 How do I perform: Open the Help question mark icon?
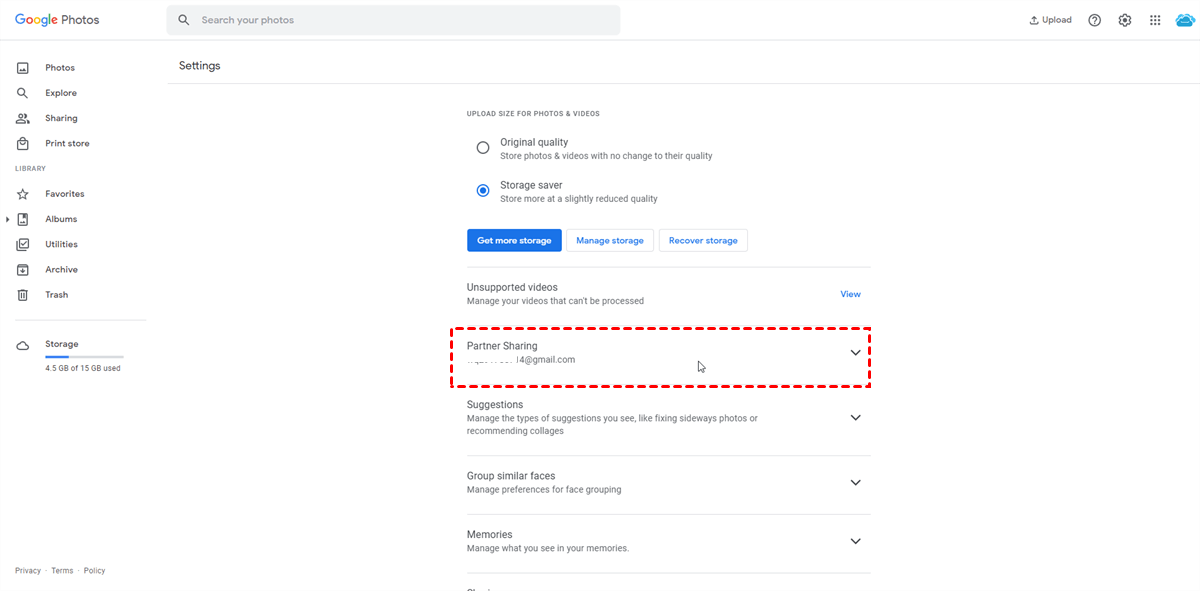[1095, 20]
